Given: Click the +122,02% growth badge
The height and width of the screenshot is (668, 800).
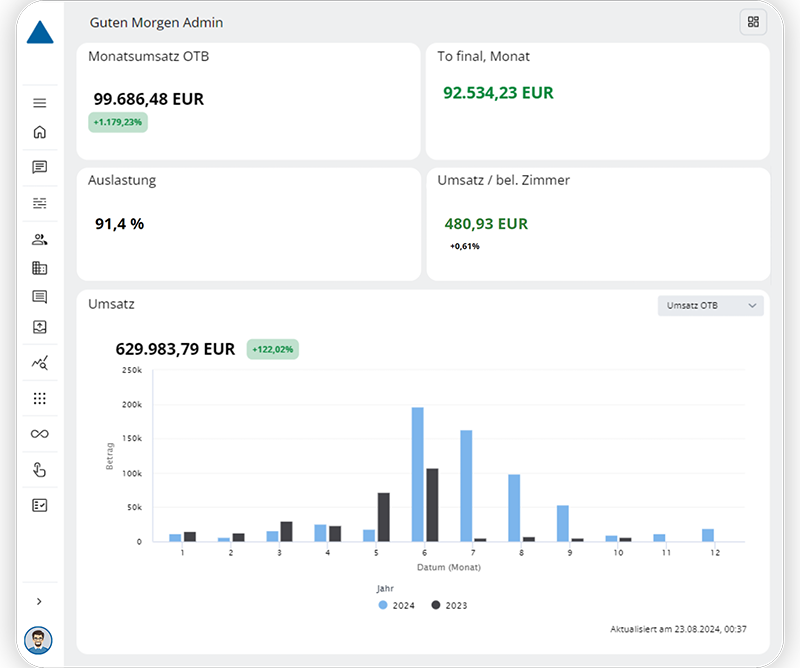Looking at the screenshot, I should point(273,349).
